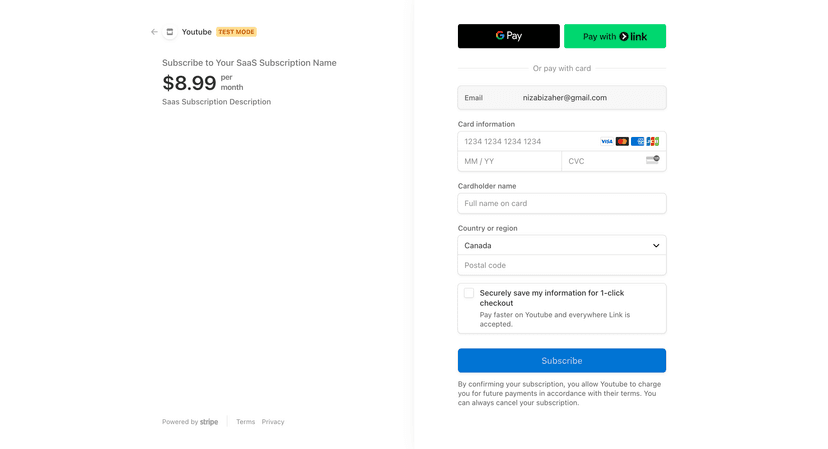Click the blue Subscribe button
The width and height of the screenshot is (828, 449).
tap(562, 361)
